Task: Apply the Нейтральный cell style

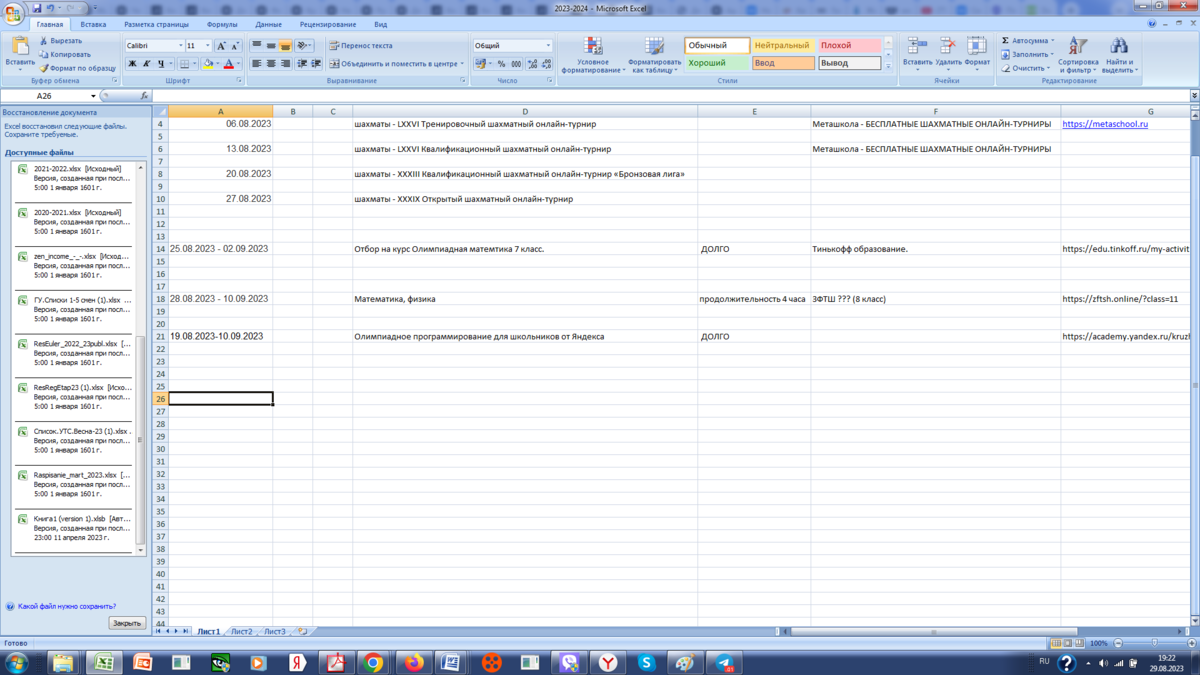Action: [783, 46]
